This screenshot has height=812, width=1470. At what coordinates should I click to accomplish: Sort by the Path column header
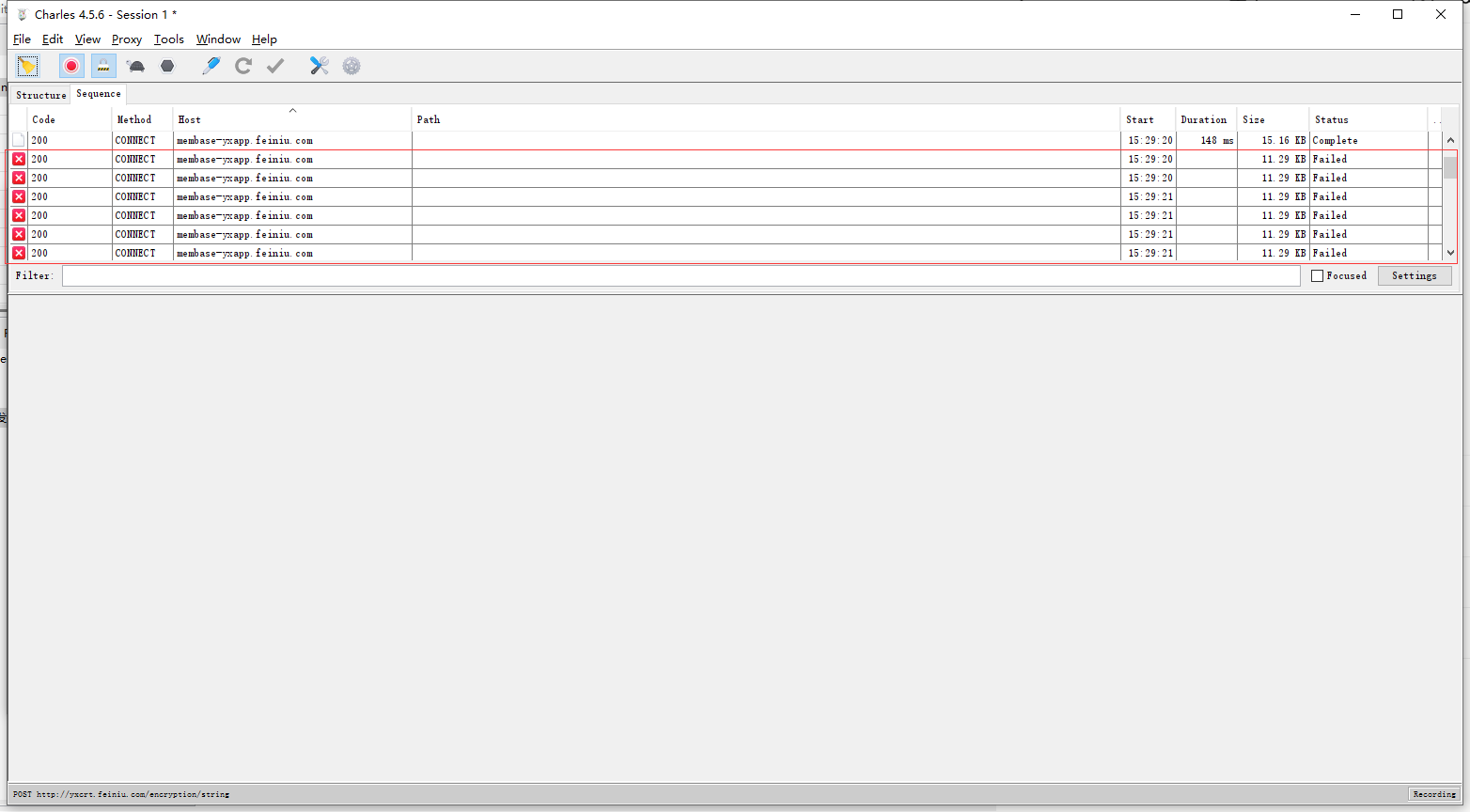click(766, 119)
